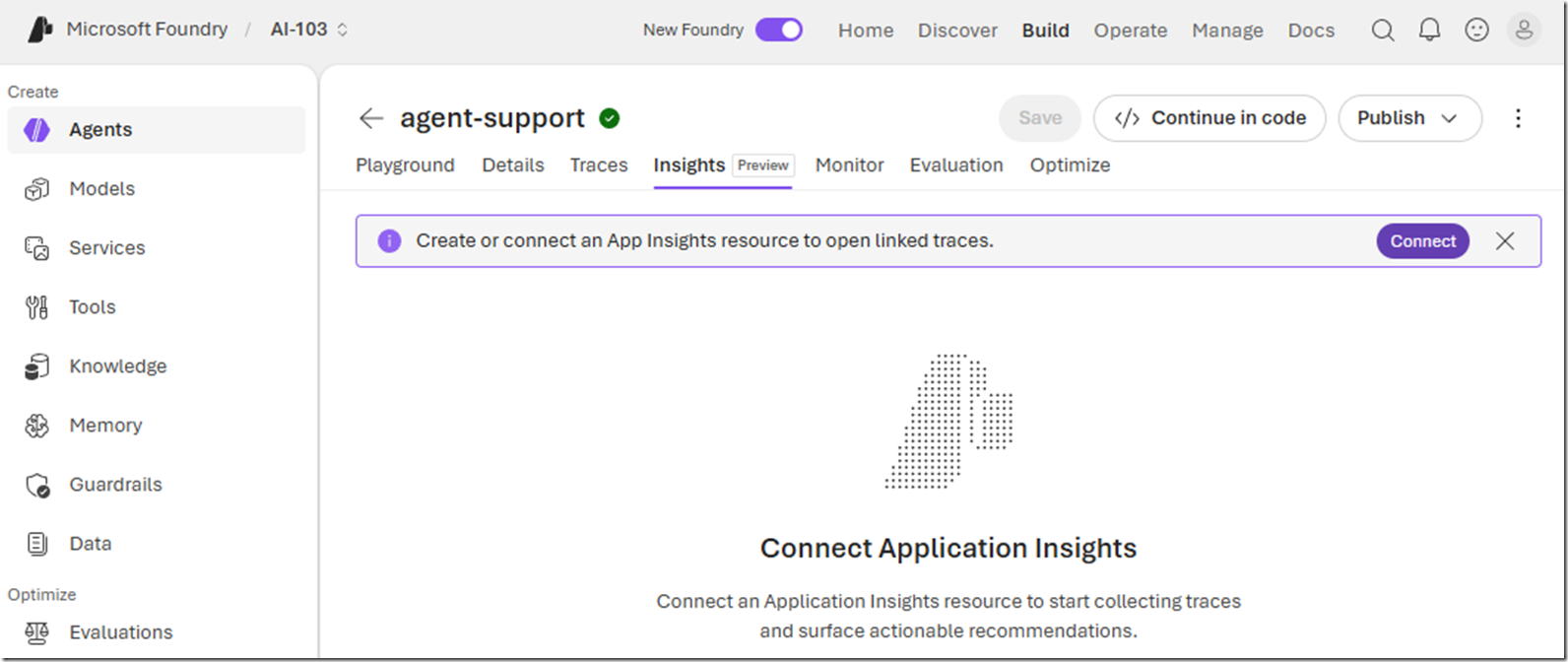Click the green verified check beside agent-support
The image size is (1568, 662).
point(610,118)
